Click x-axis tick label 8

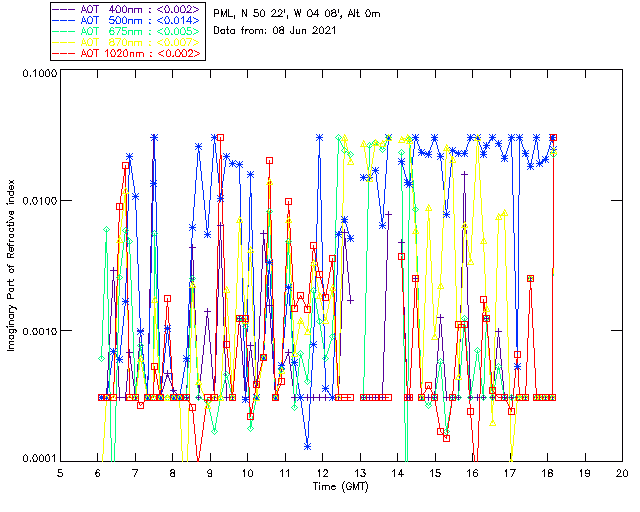(x=173, y=473)
